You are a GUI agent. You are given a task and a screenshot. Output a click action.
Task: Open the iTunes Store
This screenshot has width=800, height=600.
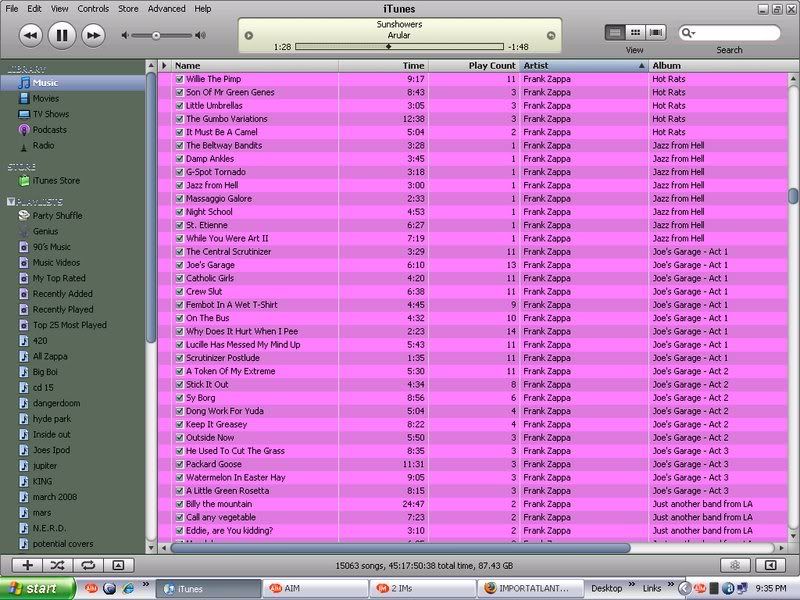pyautogui.click(x=56, y=181)
